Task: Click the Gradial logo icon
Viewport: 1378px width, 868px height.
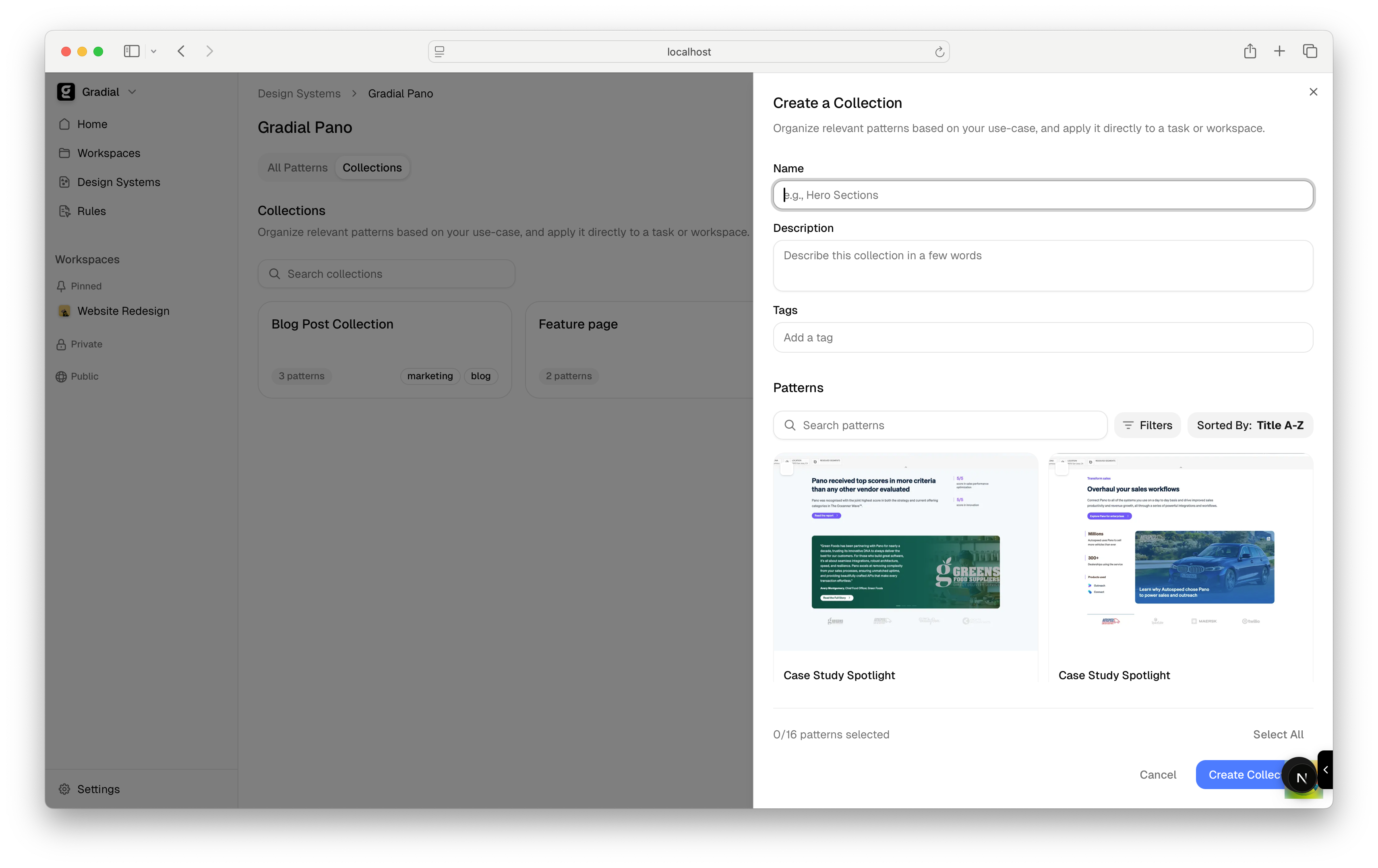Action: click(66, 91)
